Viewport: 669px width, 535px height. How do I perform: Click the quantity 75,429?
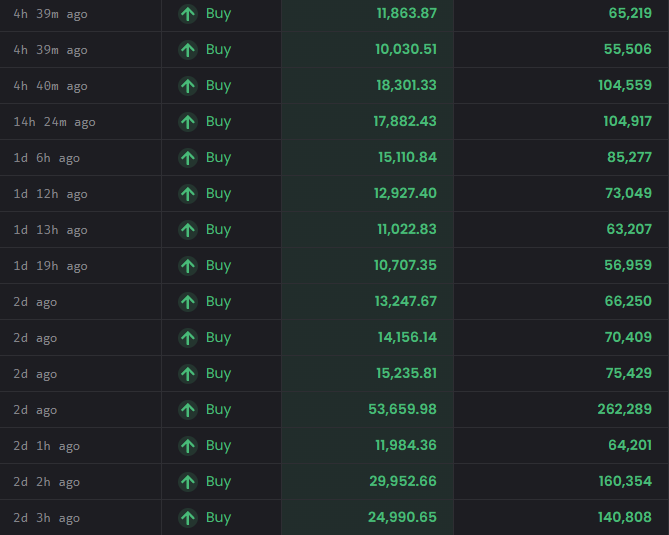click(x=629, y=373)
